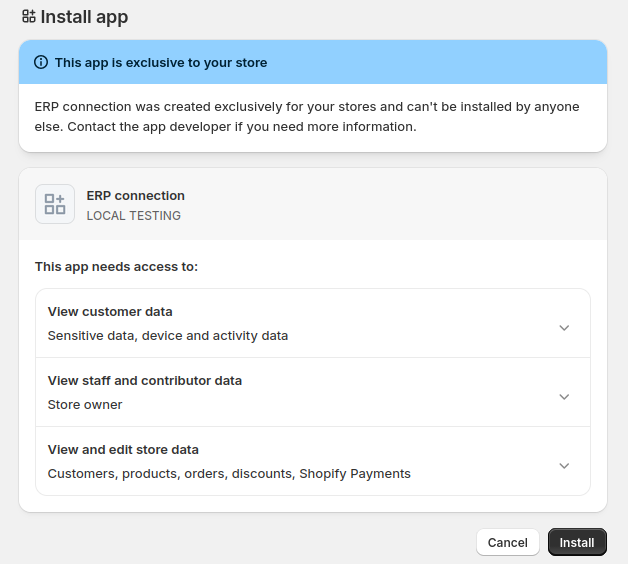Click the exclusive app description paragraph
Viewport: 628px width, 564px height.
(x=307, y=117)
